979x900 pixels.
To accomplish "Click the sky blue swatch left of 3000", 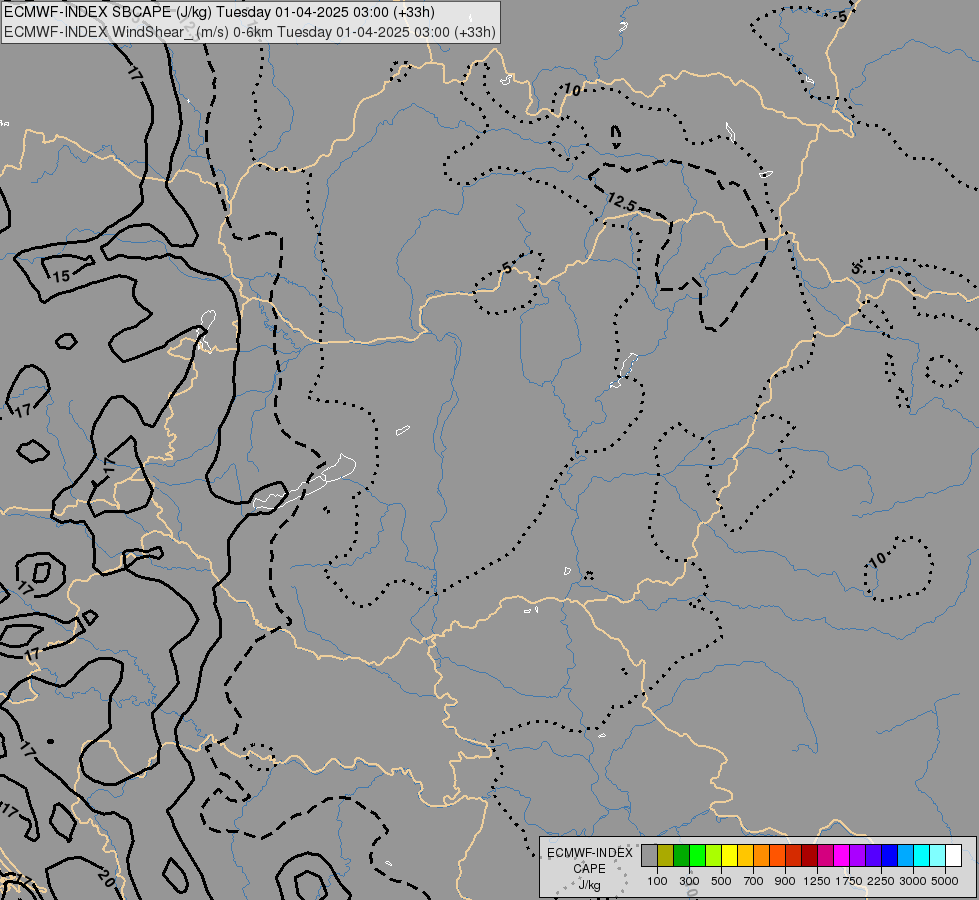I will [x=905, y=855].
